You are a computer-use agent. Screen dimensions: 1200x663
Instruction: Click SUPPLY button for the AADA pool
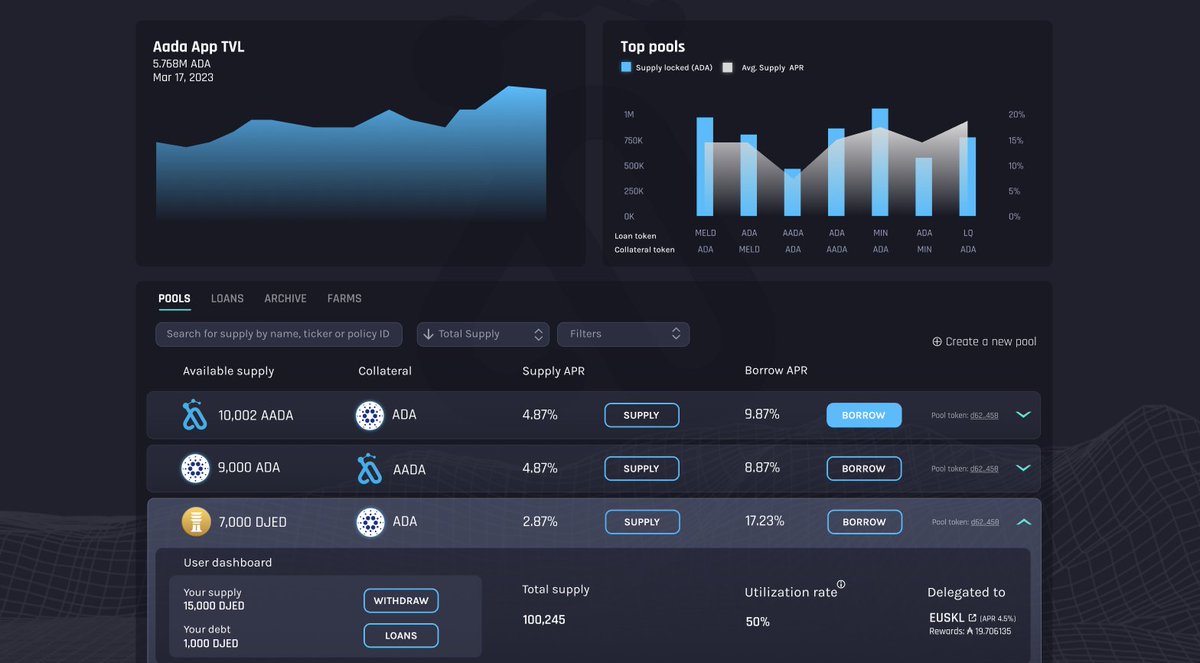(641, 414)
